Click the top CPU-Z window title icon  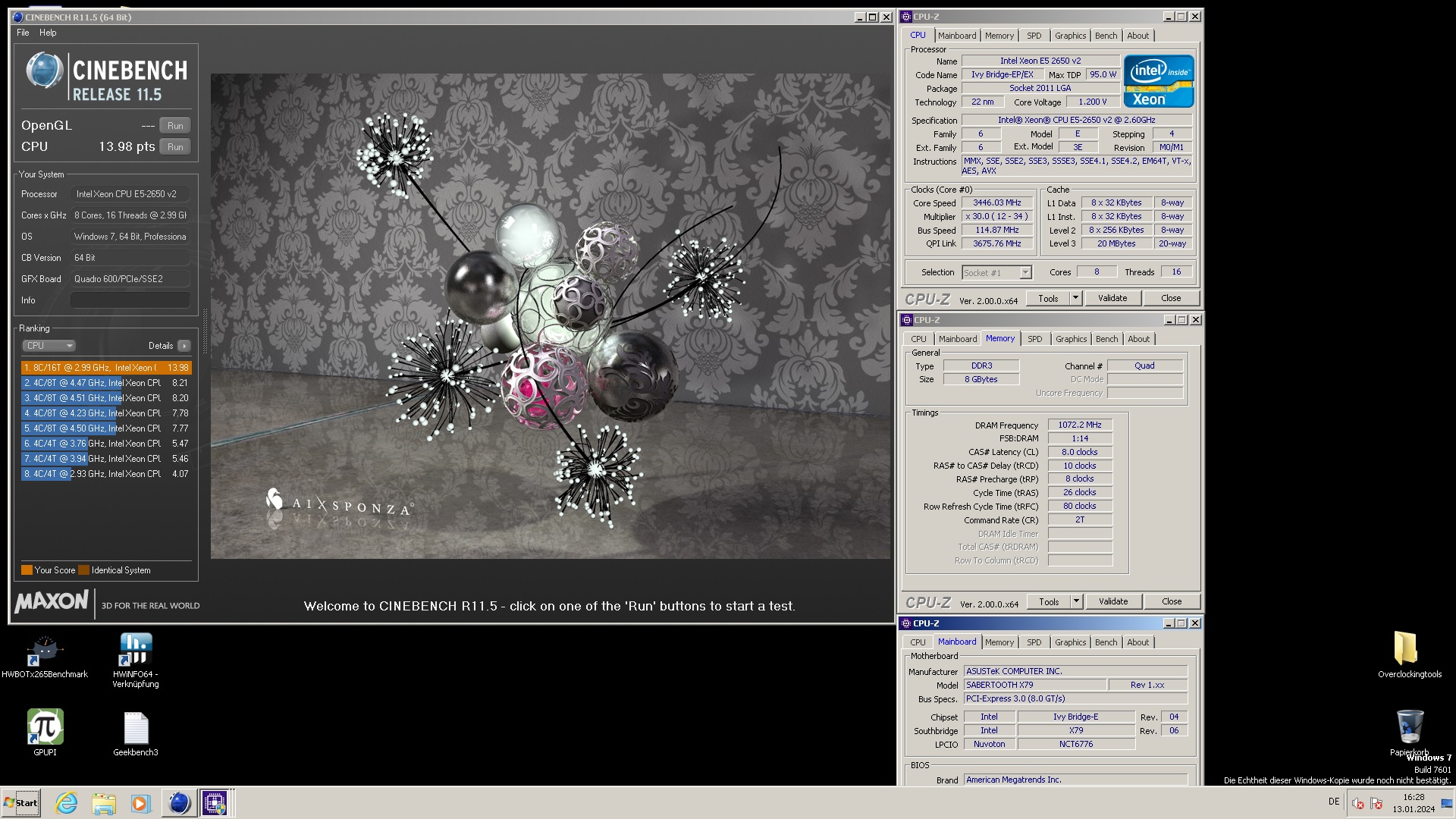[x=906, y=17]
